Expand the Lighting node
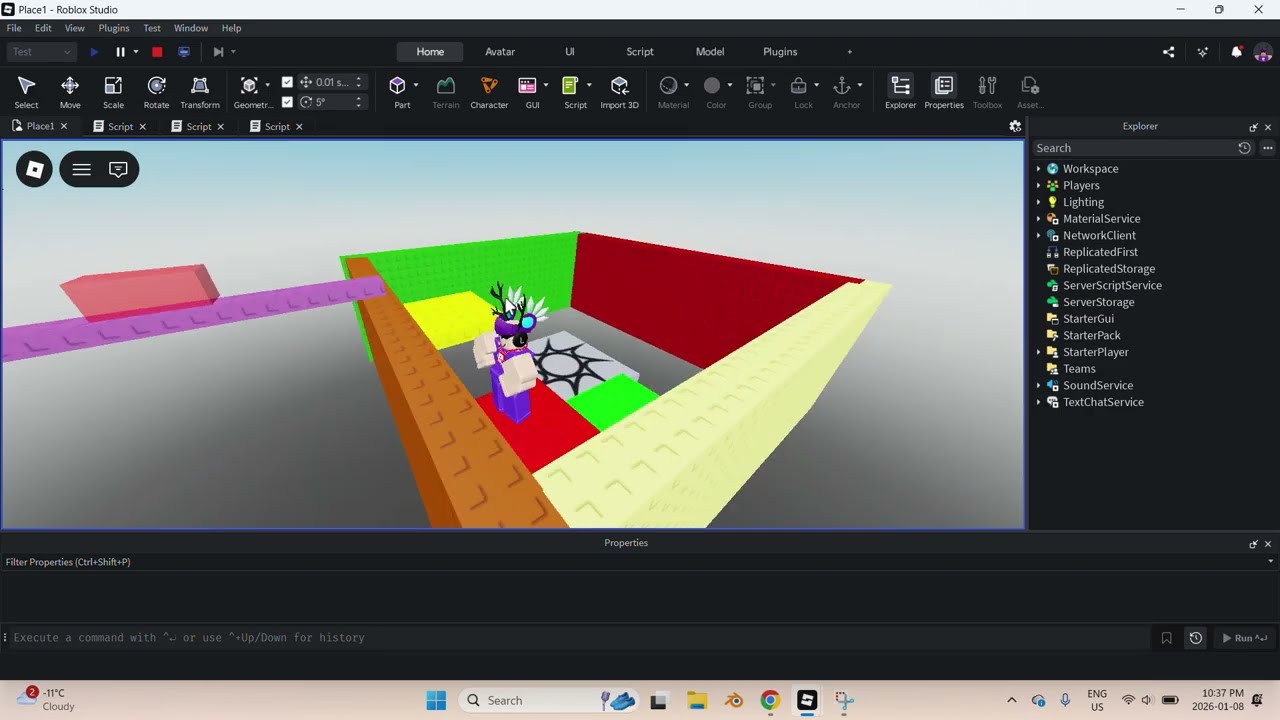The width and height of the screenshot is (1280, 720). pyautogui.click(x=1038, y=202)
